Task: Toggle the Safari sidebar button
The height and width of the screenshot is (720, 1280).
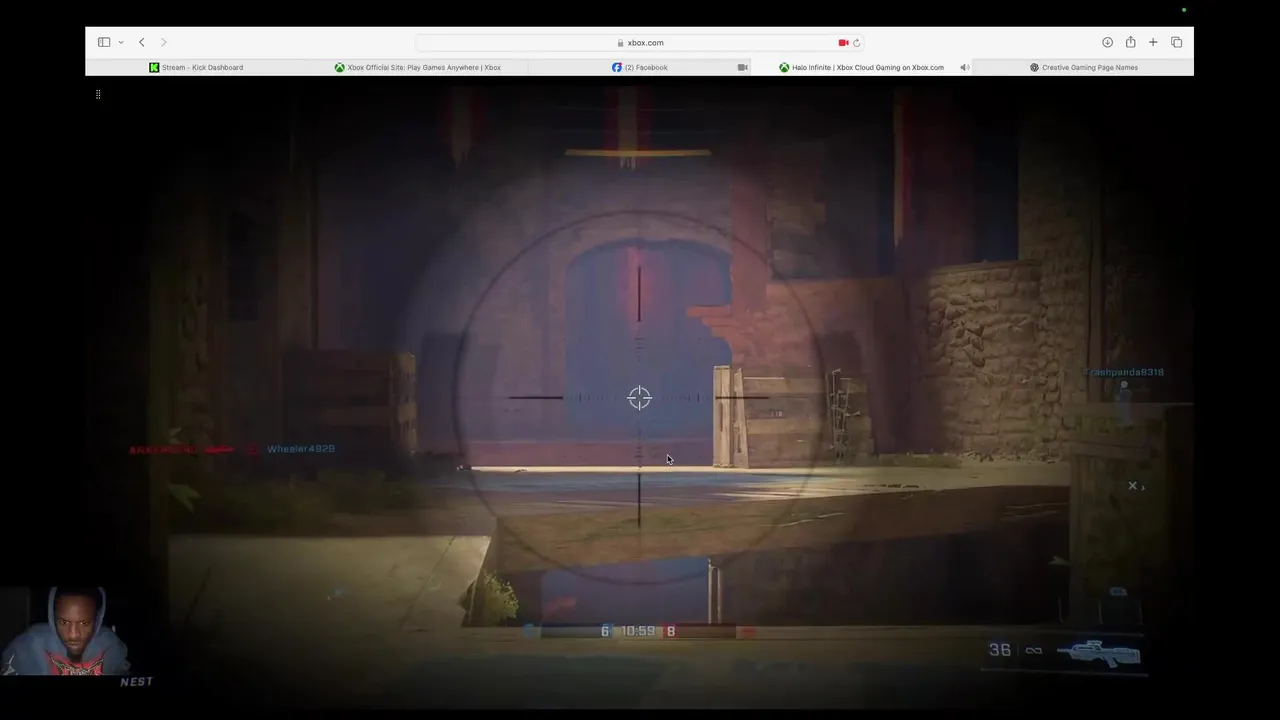Action: click(104, 42)
